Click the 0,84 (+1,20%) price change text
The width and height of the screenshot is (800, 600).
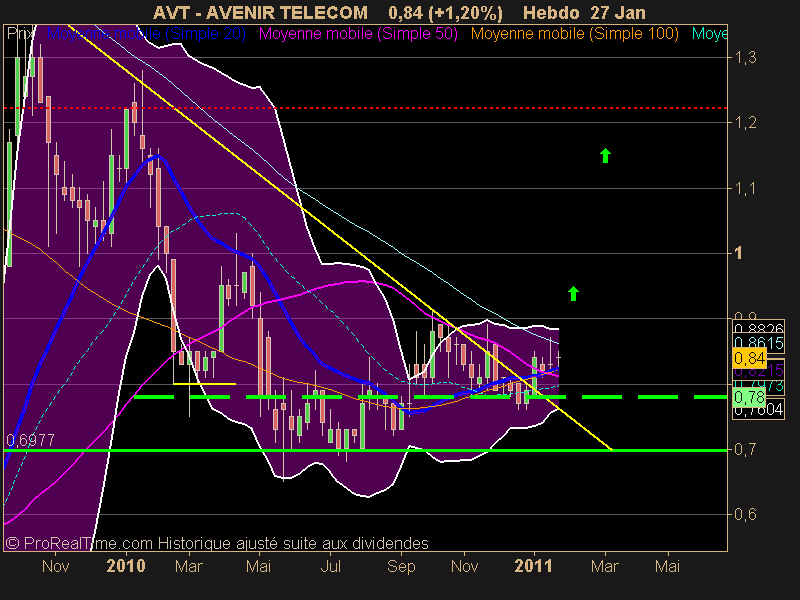[x=445, y=13]
